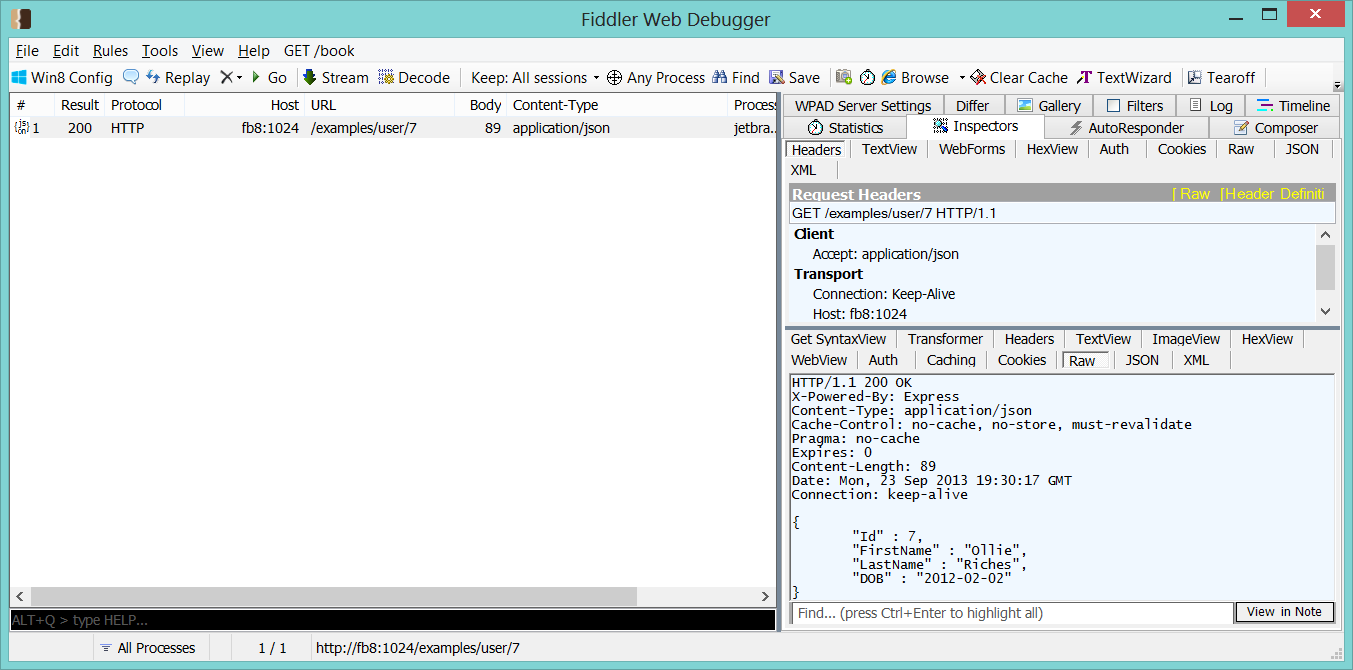1353x670 pixels.
Task: Select the response Caching tab
Action: (951, 360)
